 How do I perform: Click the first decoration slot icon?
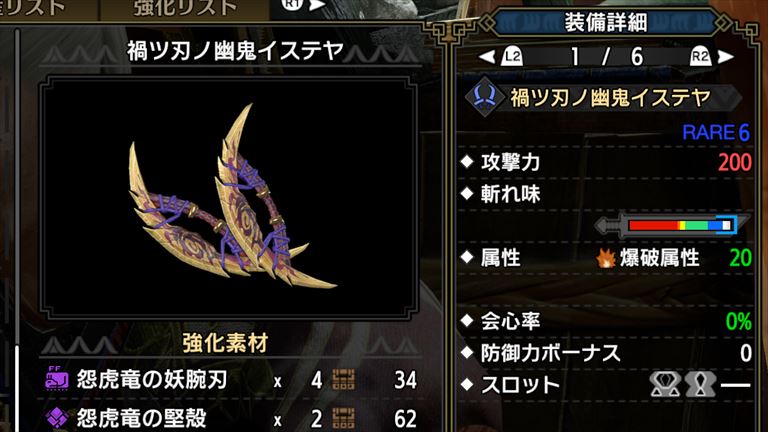(665, 384)
